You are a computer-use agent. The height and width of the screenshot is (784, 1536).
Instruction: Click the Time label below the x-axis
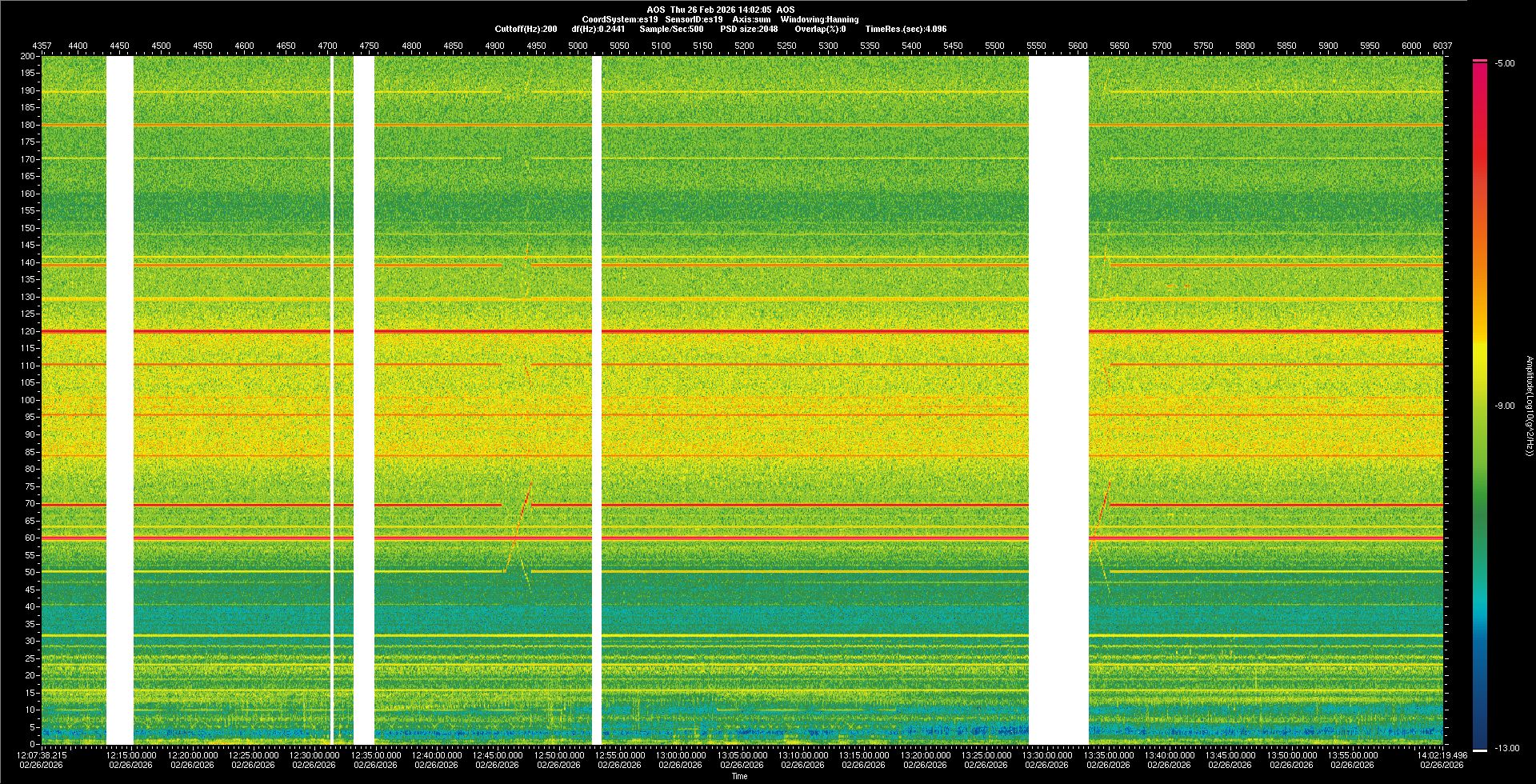tap(739, 776)
